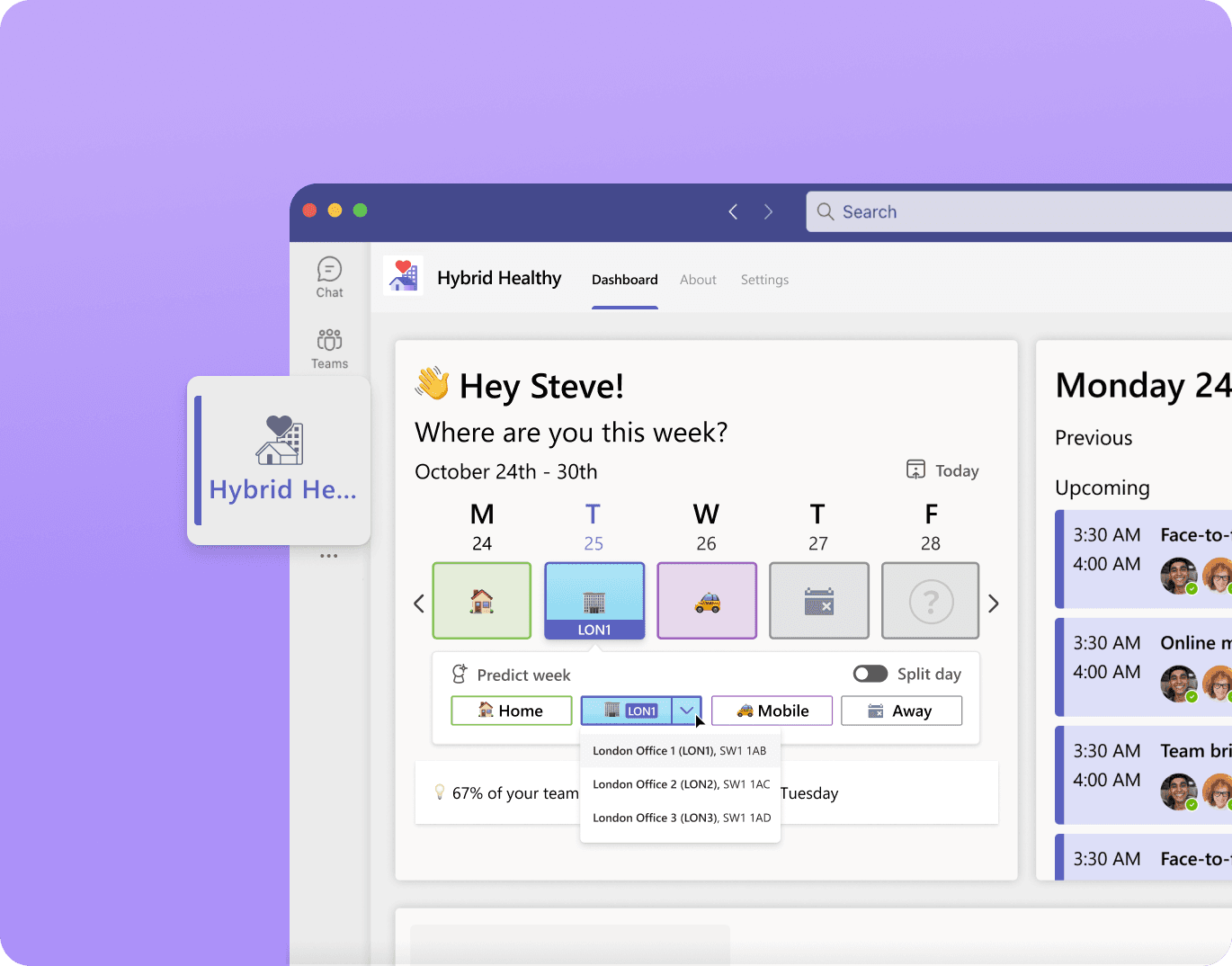Click Tuesday letter T above 25
The height and width of the screenshot is (966, 1232).
point(593,514)
